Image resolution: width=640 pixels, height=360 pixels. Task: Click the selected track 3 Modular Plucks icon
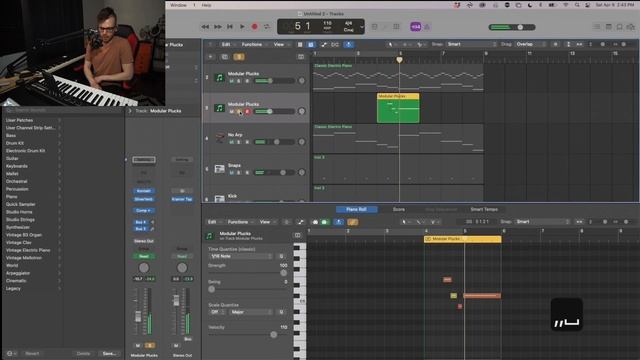tap(220, 108)
